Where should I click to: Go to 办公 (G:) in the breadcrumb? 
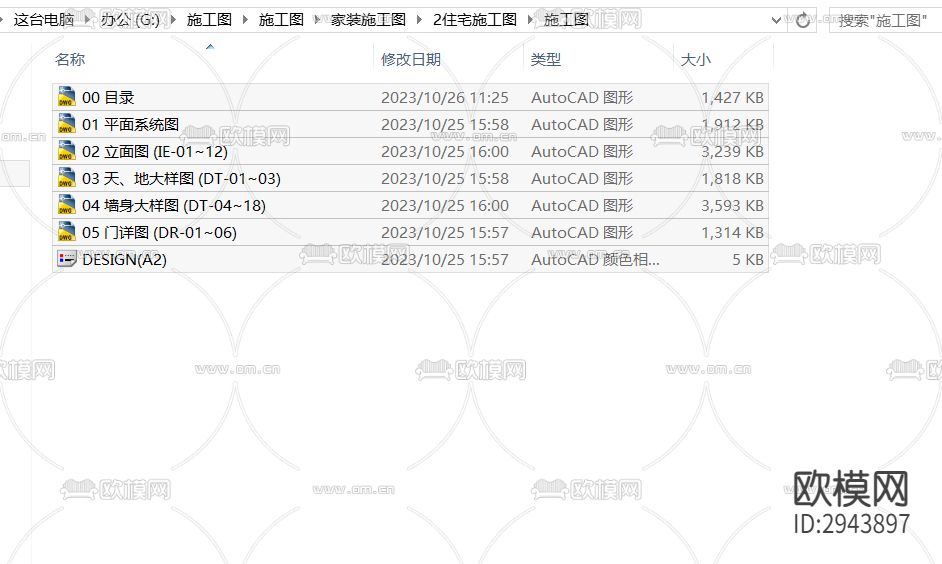(x=130, y=20)
